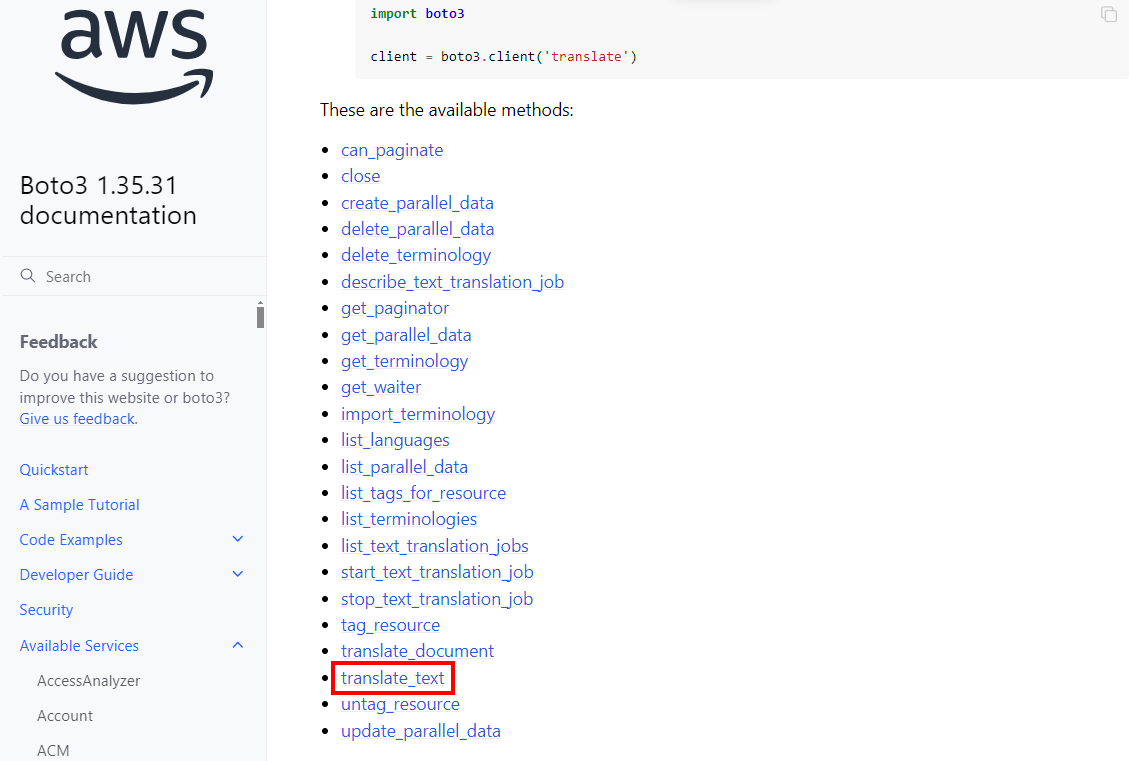Open the Quickstart page
Viewport: 1129px width, 761px height.
point(53,469)
